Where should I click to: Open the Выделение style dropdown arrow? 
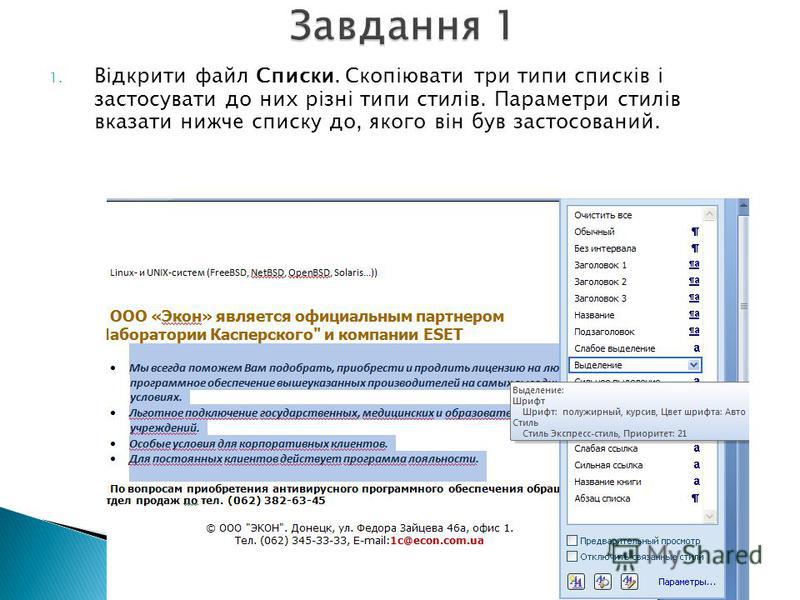point(693,365)
